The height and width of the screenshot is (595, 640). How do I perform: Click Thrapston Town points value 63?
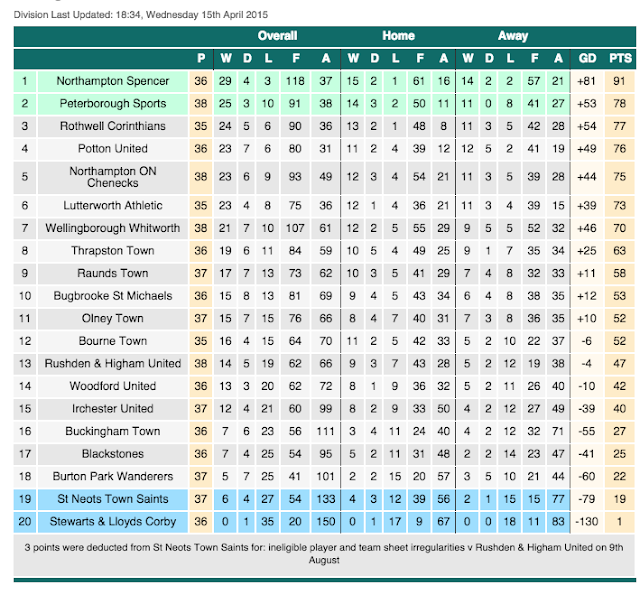tap(619, 251)
